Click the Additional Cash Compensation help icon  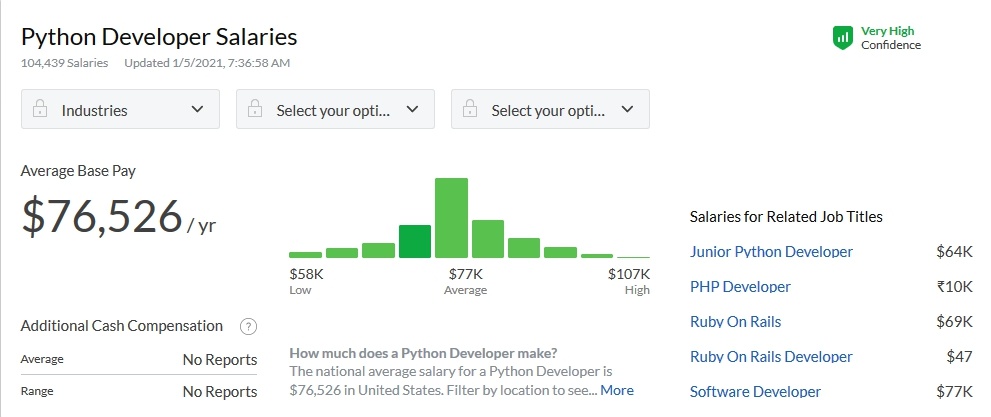point(249,326)
